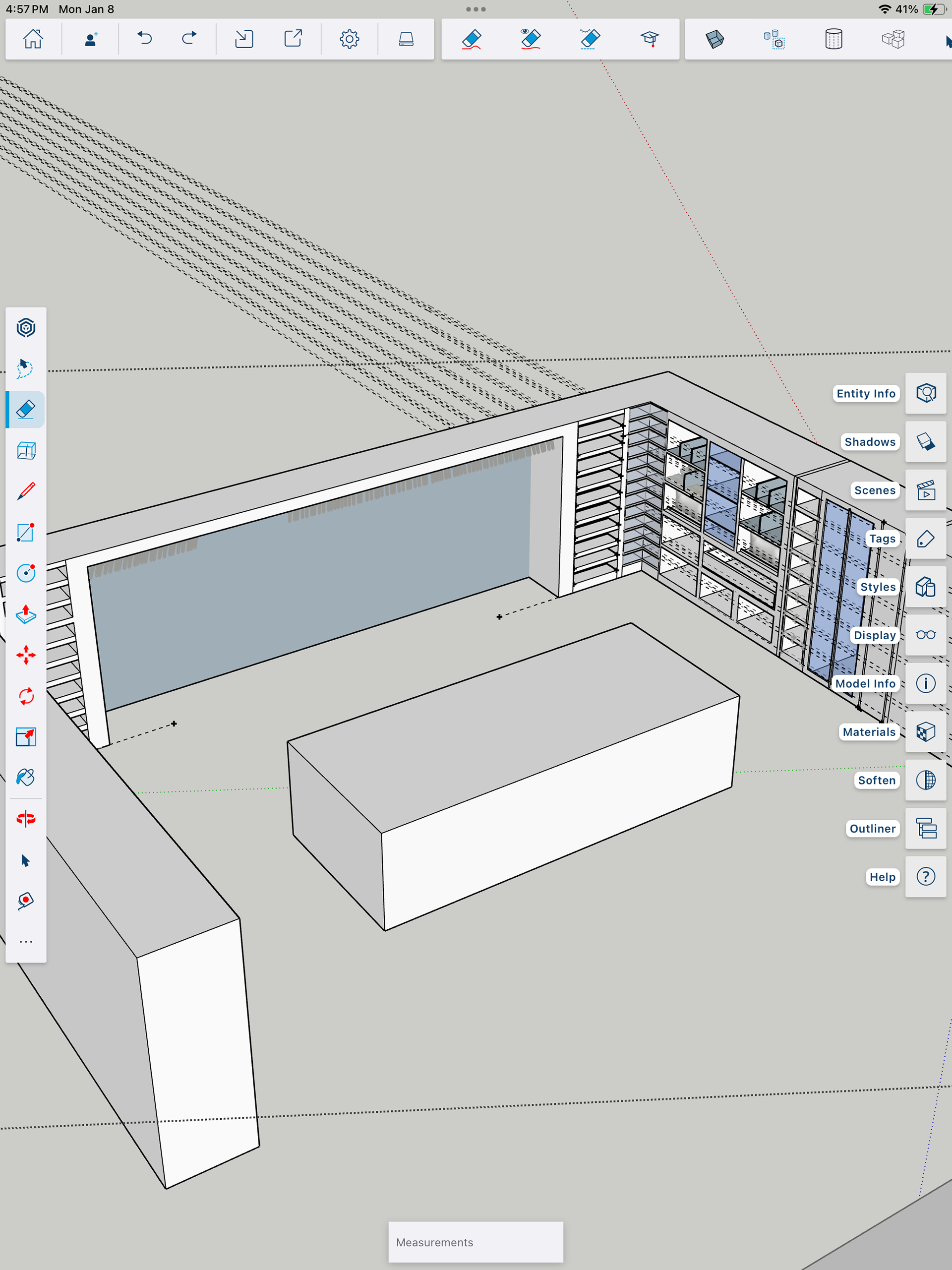Viewport: 952px width, 1270px height.
Task: Show the Outliner panel
Action: click(925, 829)
